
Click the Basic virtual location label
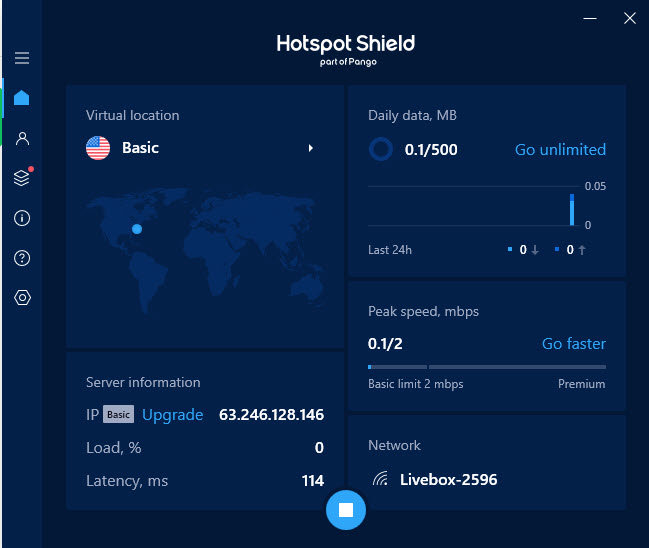pos(140,148)
